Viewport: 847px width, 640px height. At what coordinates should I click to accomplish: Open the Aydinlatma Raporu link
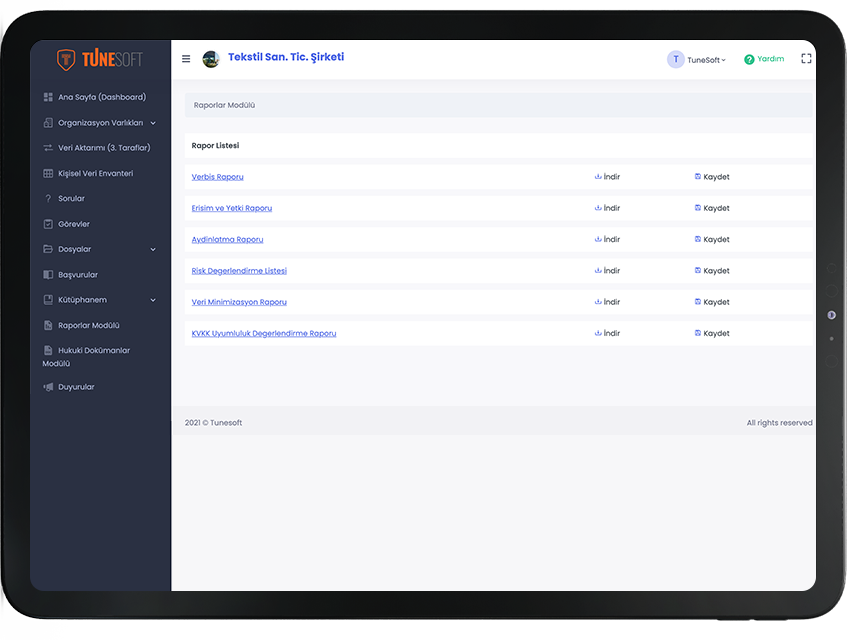227,239
